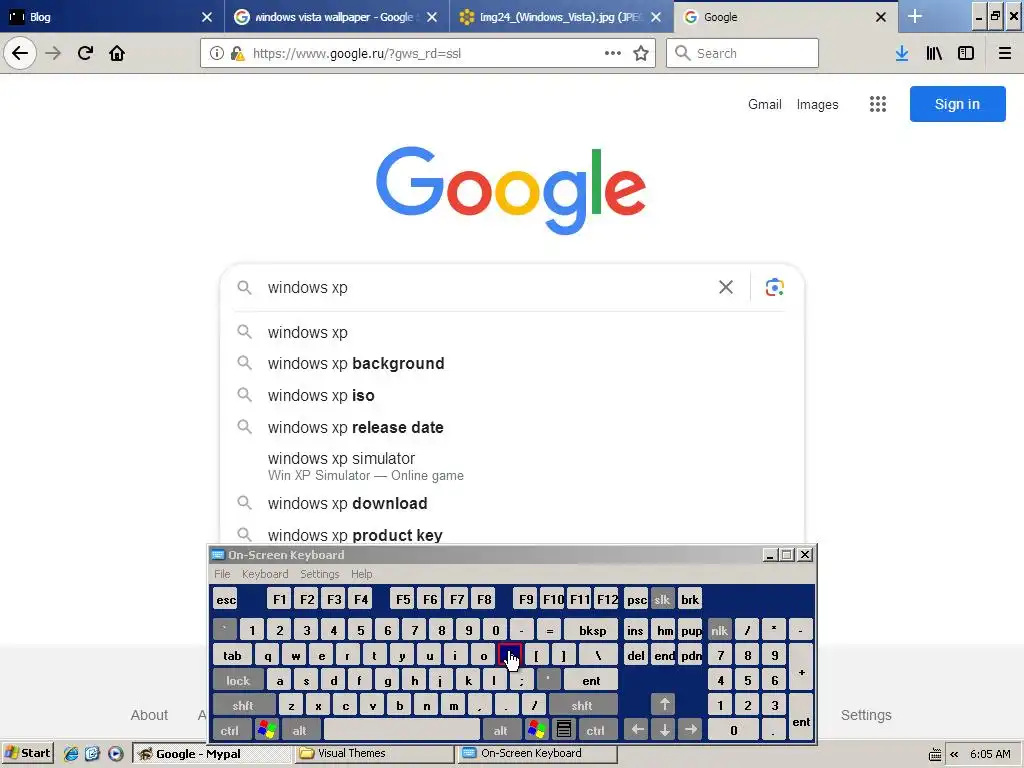This screenshot has width=1024, height=768.
Task: Open the browser hamburger menu
Action: point(1005,53)
